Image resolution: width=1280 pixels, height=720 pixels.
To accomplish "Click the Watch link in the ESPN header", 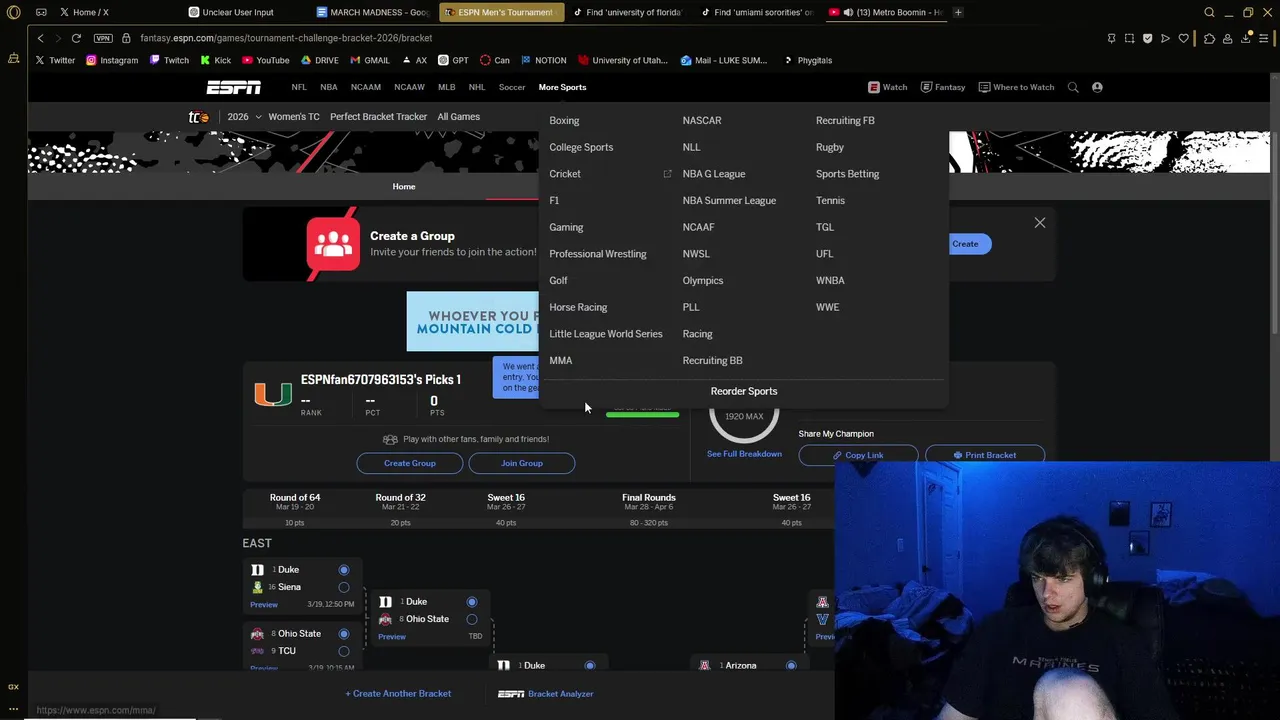I will point(888,87).
